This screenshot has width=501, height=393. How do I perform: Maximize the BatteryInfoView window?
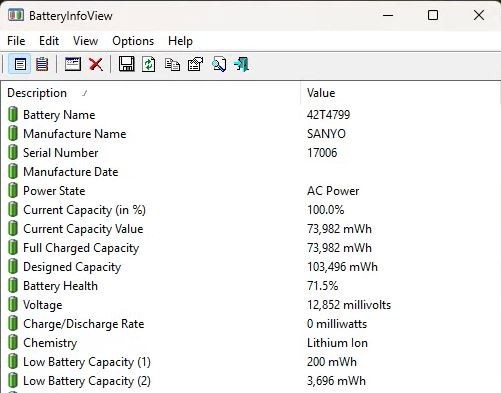(433, 15)
